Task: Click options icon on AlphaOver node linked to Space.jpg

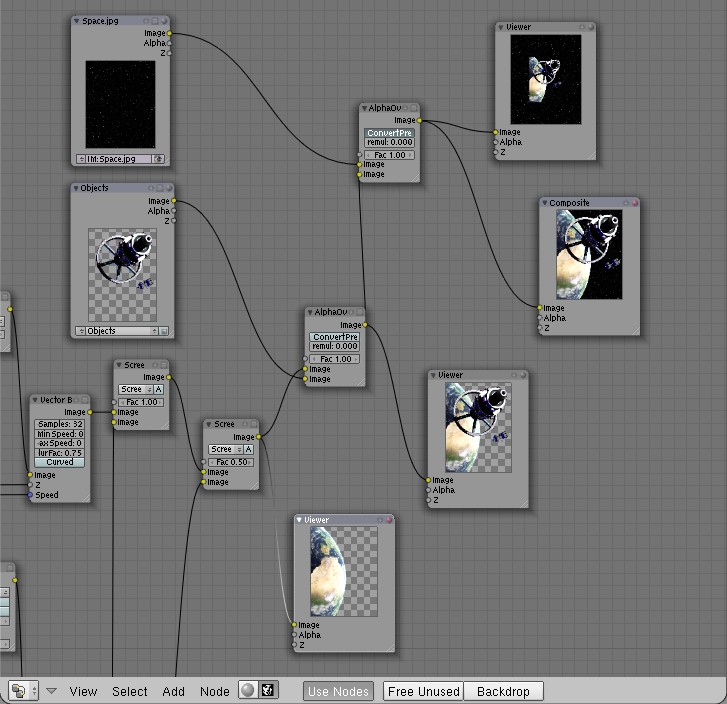Action: coord(414,108)
